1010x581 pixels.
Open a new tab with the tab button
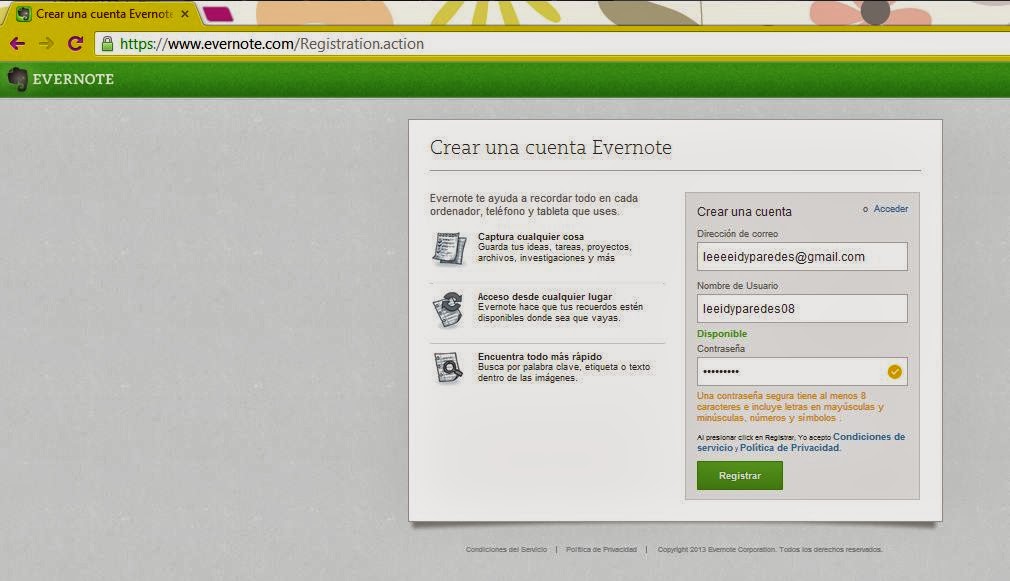[x=218, y=14]
